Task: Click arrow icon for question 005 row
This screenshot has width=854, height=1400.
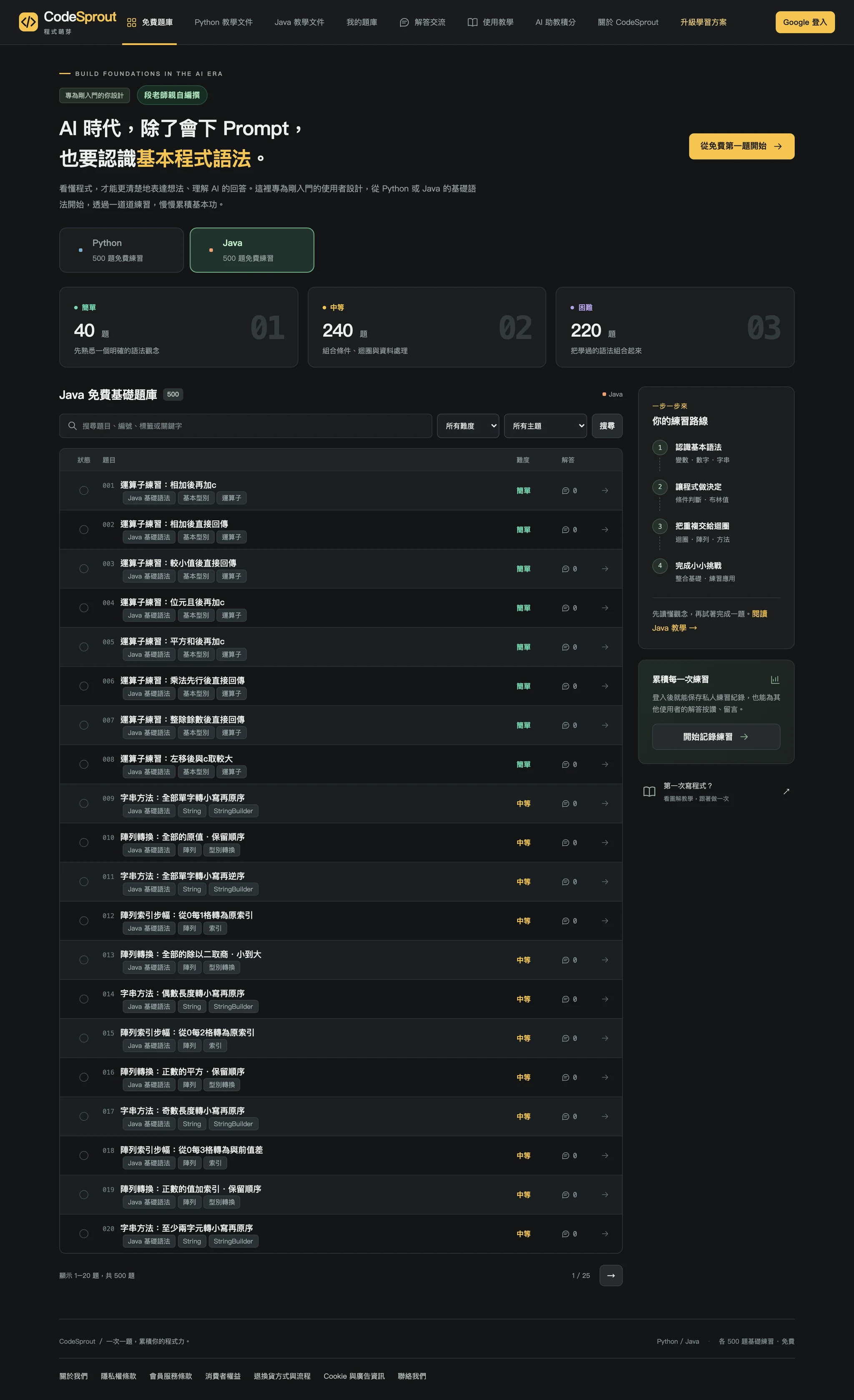Action: 605,646
